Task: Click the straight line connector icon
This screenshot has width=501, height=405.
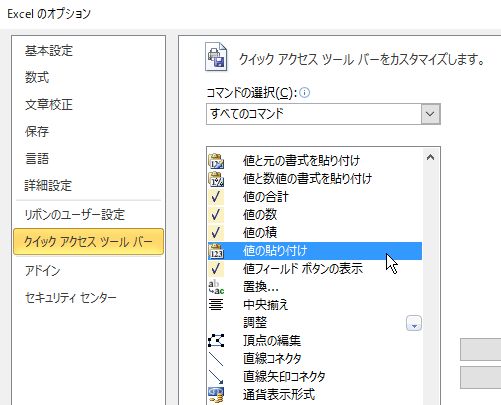Action: point(216,359)
